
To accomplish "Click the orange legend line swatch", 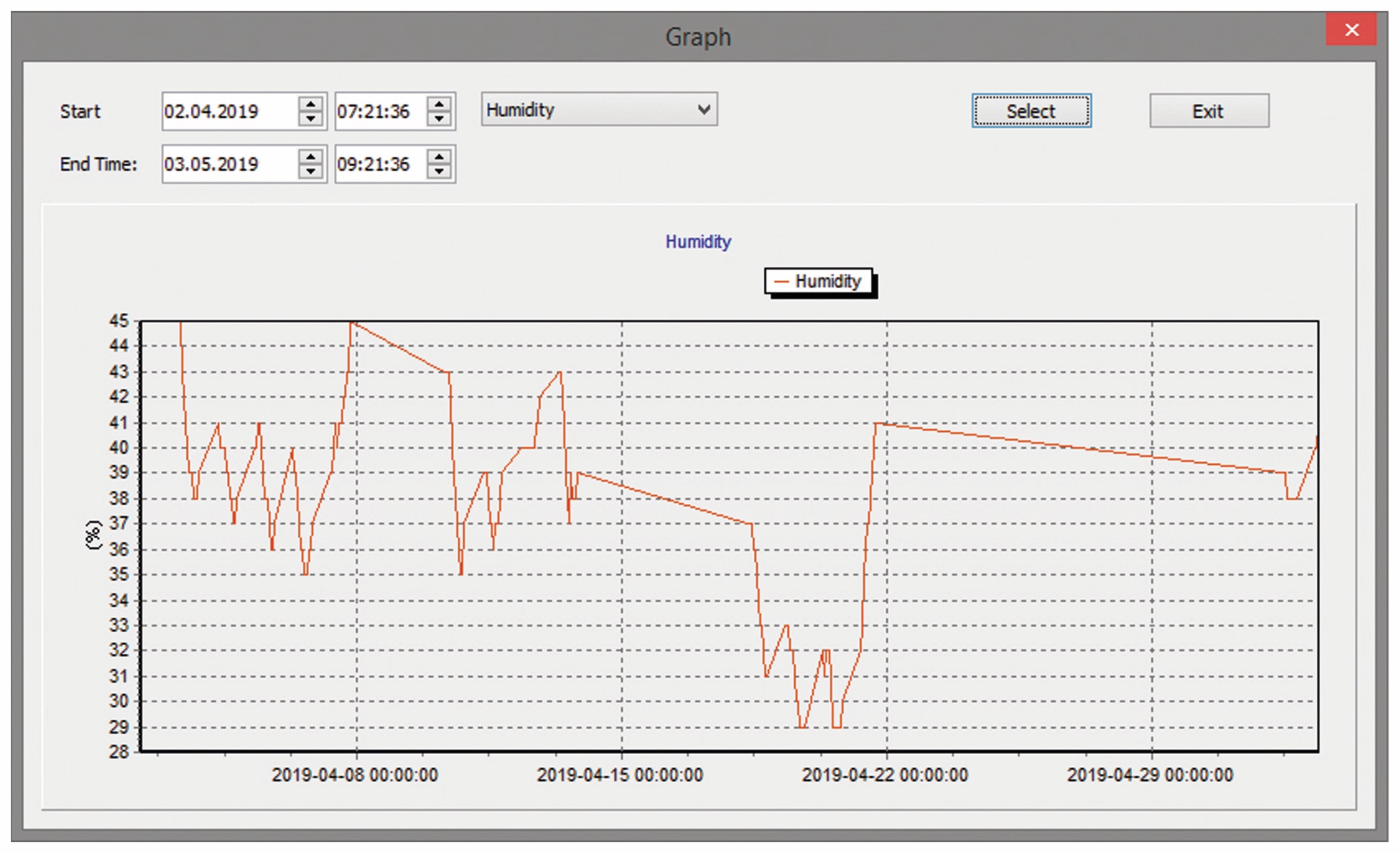I will tap(781, 282).
